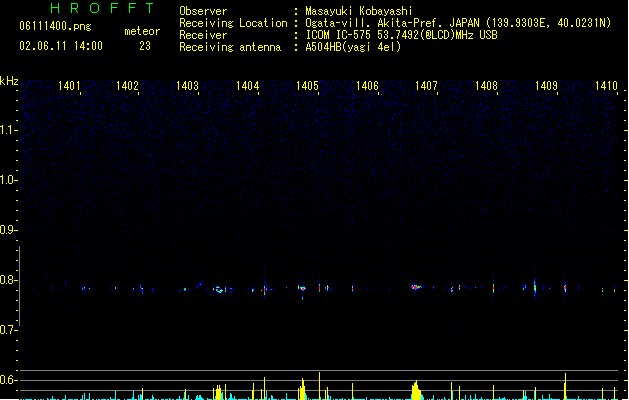The height and width of the screenshot is (400, 629).
Task: Click the 1408 time marker
Action: point(486,86)
